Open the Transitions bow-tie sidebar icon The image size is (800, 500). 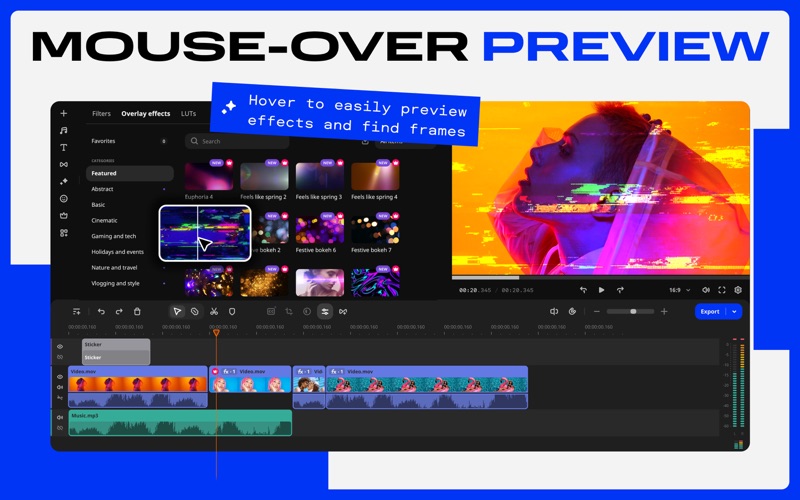tap(63, 164)
